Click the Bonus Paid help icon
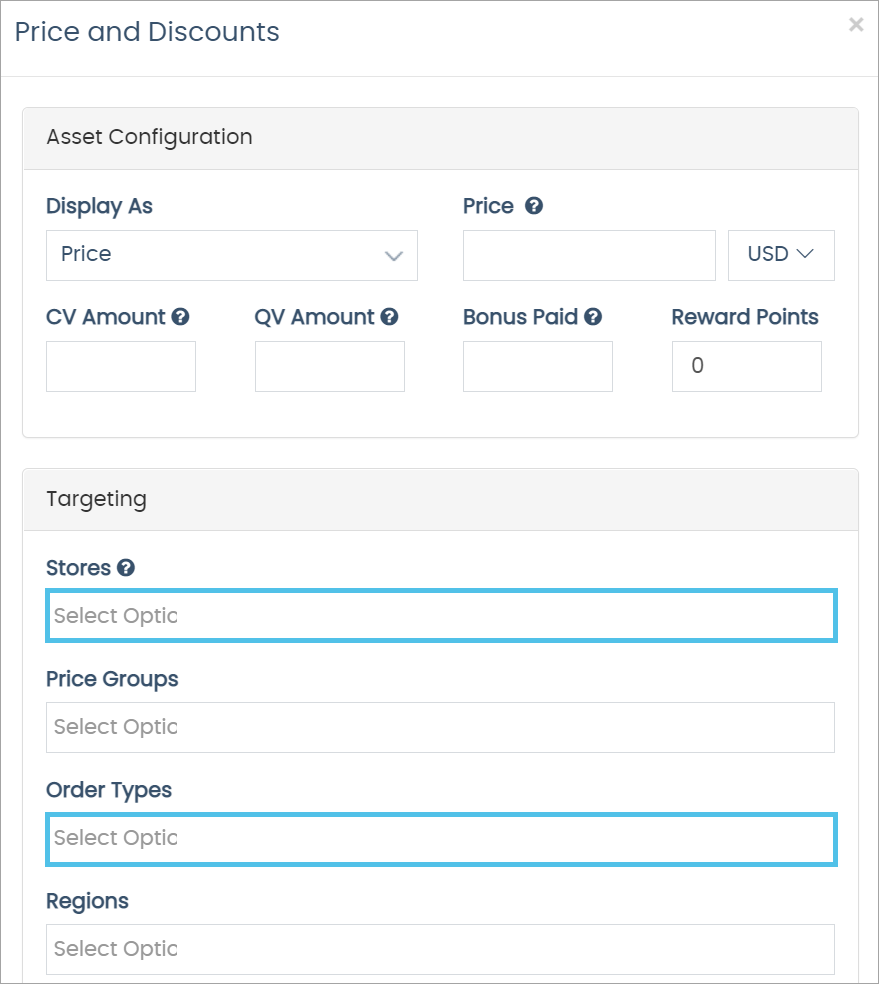 [593, 317]
